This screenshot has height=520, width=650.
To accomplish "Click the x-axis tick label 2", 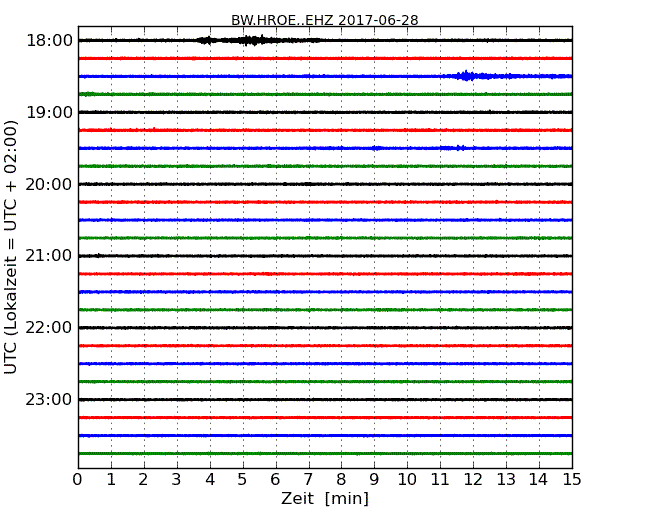I will tap(144, 480).
